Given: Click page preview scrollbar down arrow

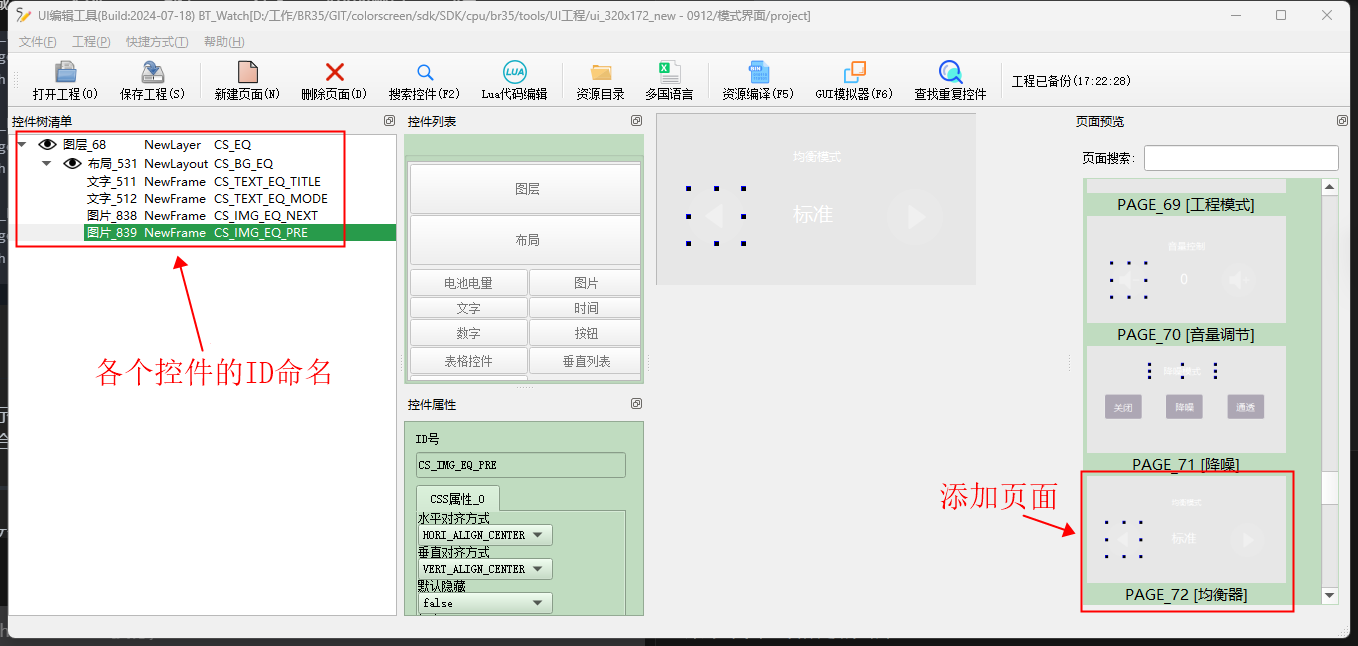Looking at the screenshot, I should tap(1330, 596).
